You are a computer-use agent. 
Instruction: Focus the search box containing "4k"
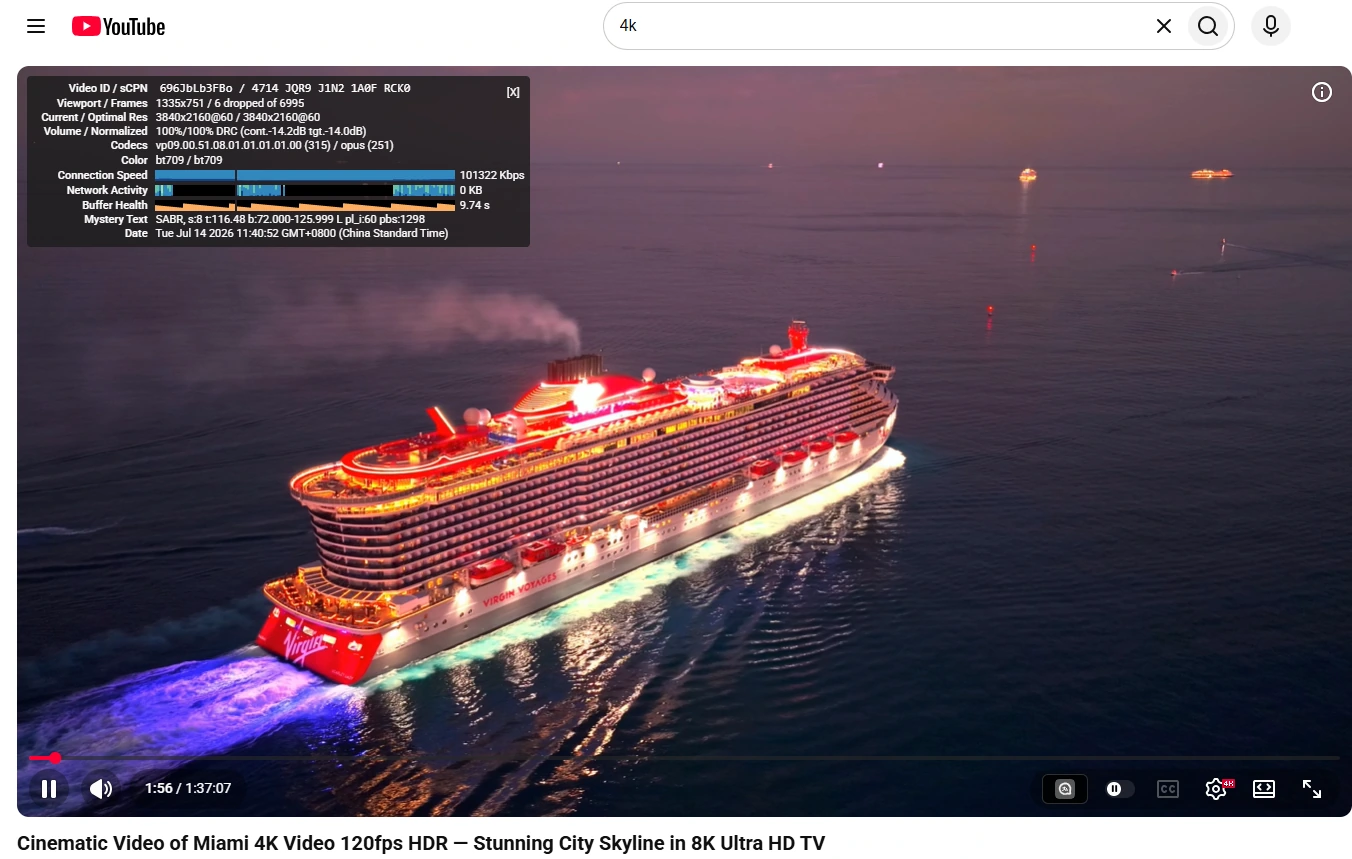(x=880, y=26)
